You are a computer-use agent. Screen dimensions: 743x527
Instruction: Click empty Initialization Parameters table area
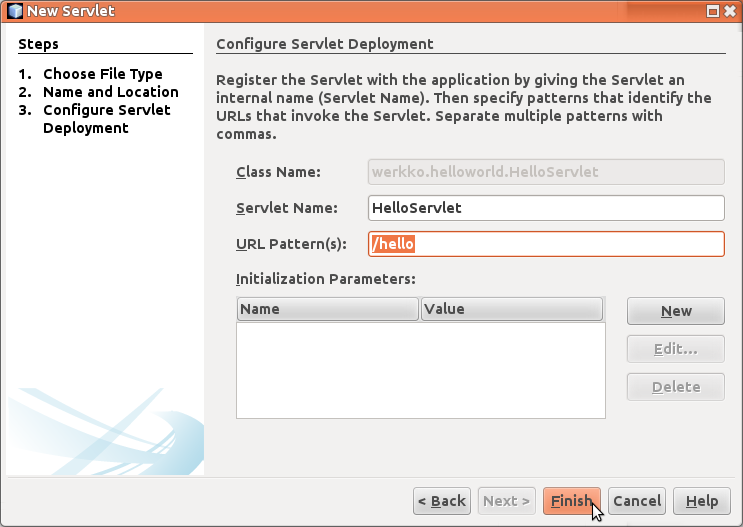tap(420, 368)
